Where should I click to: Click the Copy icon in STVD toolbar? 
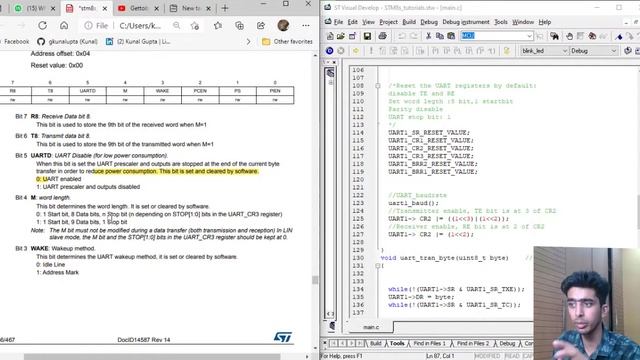[x=440, y=36]
